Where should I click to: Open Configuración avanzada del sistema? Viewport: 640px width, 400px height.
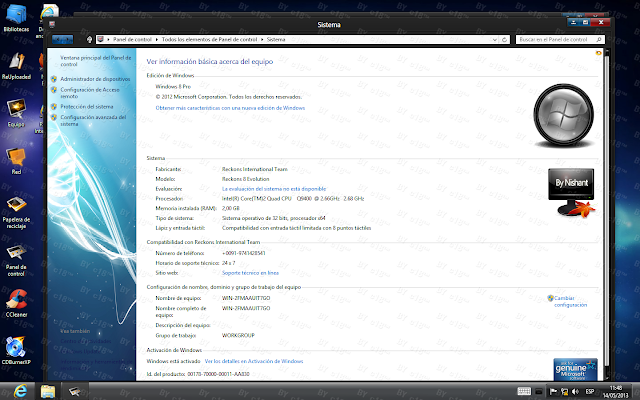click(93, 120)
